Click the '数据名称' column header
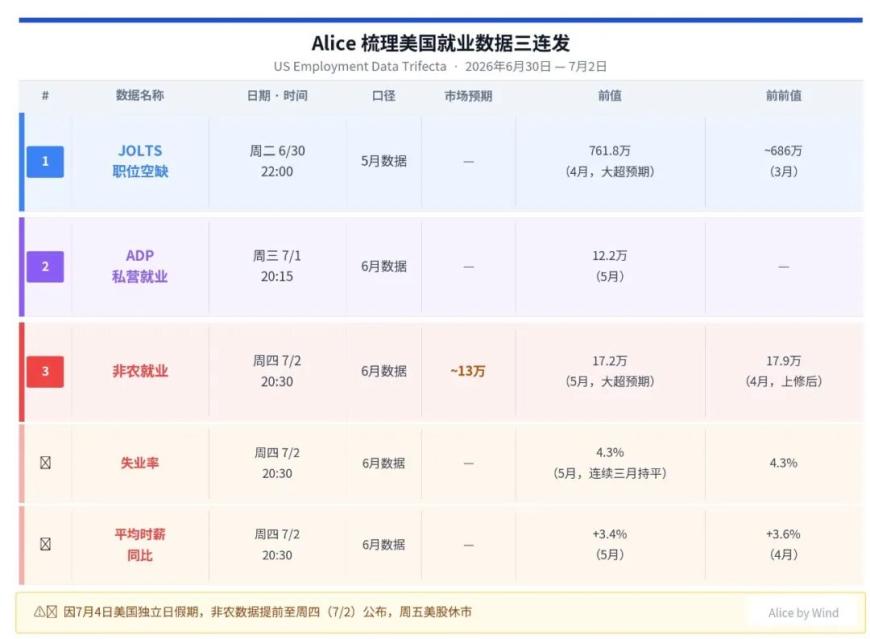Image resolution: width=870 pixels, height=639 pixels. pyautogui.click(x=140, y=95)
